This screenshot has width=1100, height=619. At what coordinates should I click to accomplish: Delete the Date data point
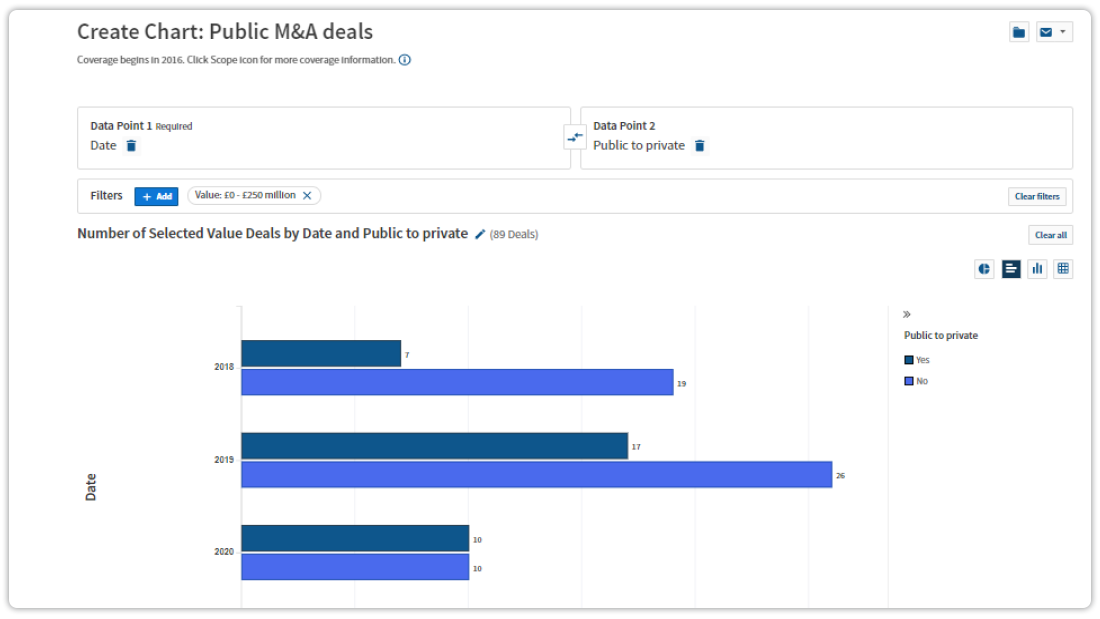pos(131,146)
